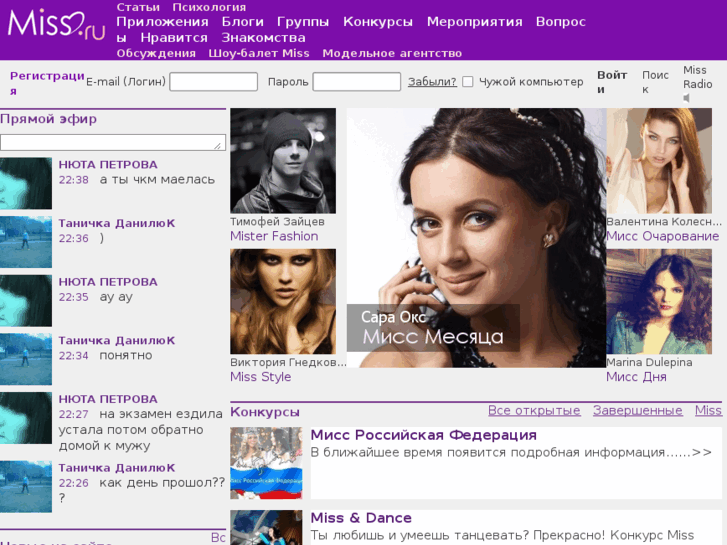
Task: Open Тимофей Зайцев Mister Fashion photo
Action: [x=283, y=161]
